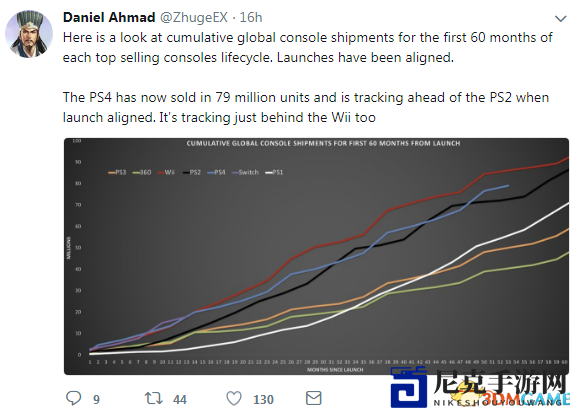
Task: Select the PS2 black legend entry
Action: click(x=191, y=172)
